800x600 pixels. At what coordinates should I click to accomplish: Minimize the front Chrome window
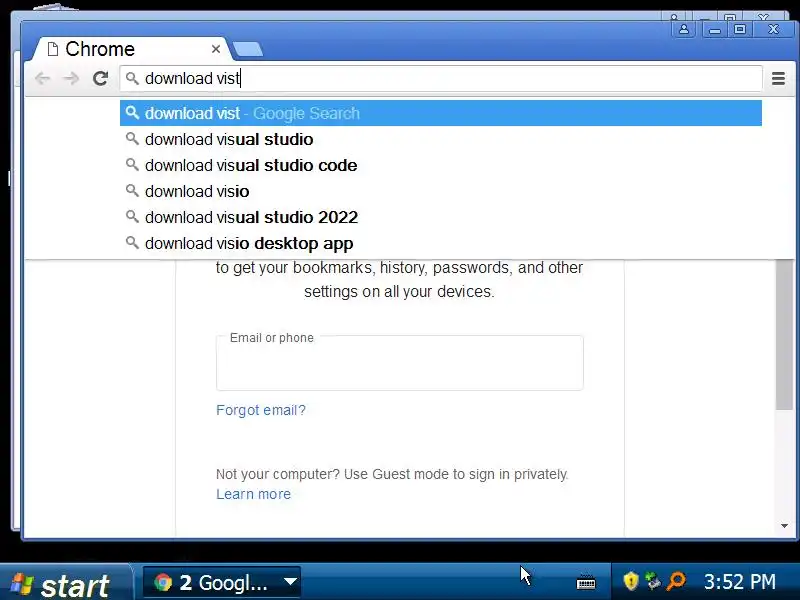point(715,30)
